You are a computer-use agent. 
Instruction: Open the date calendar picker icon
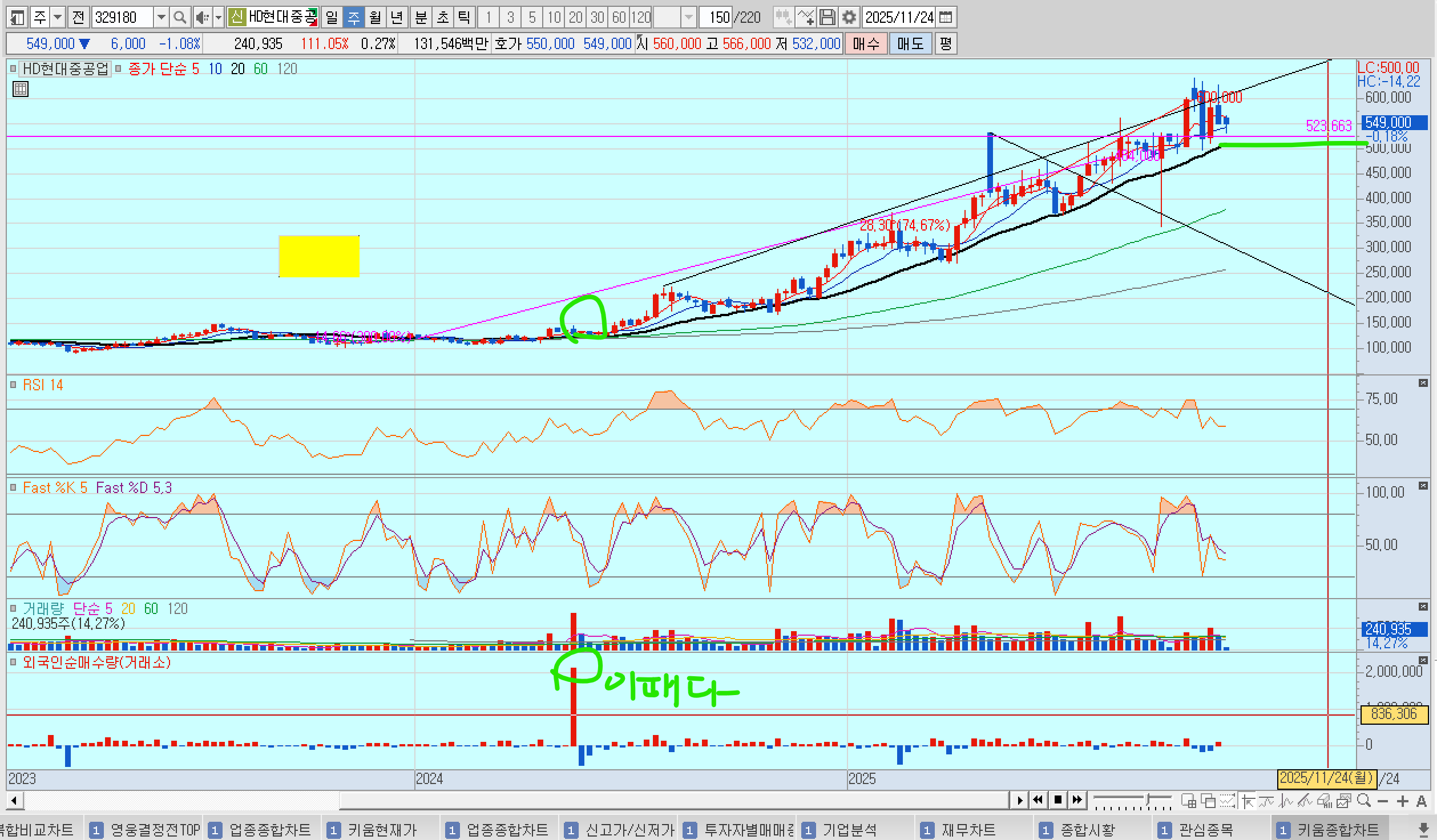coord(945,18)
